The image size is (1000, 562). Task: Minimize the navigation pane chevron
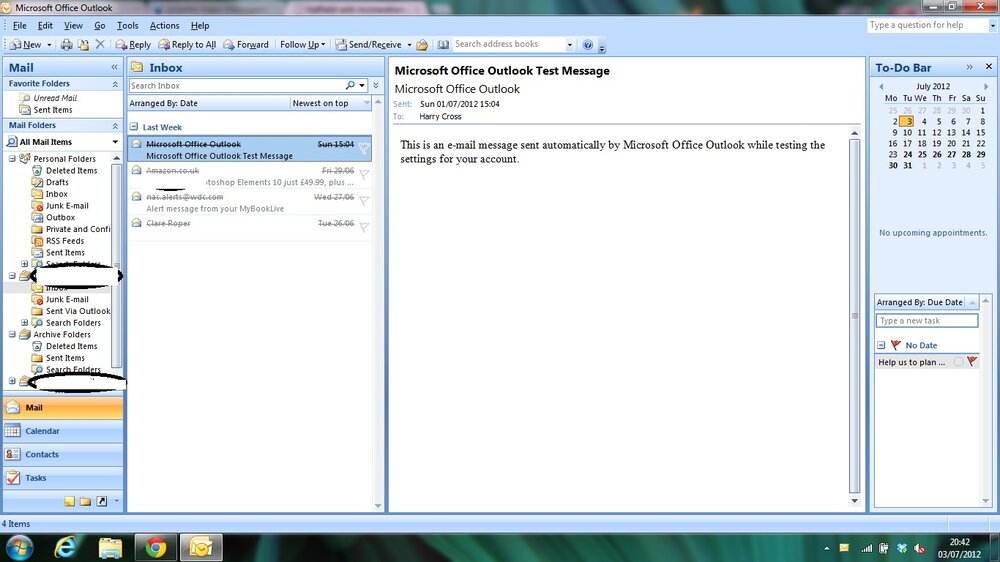coord(114,67)
